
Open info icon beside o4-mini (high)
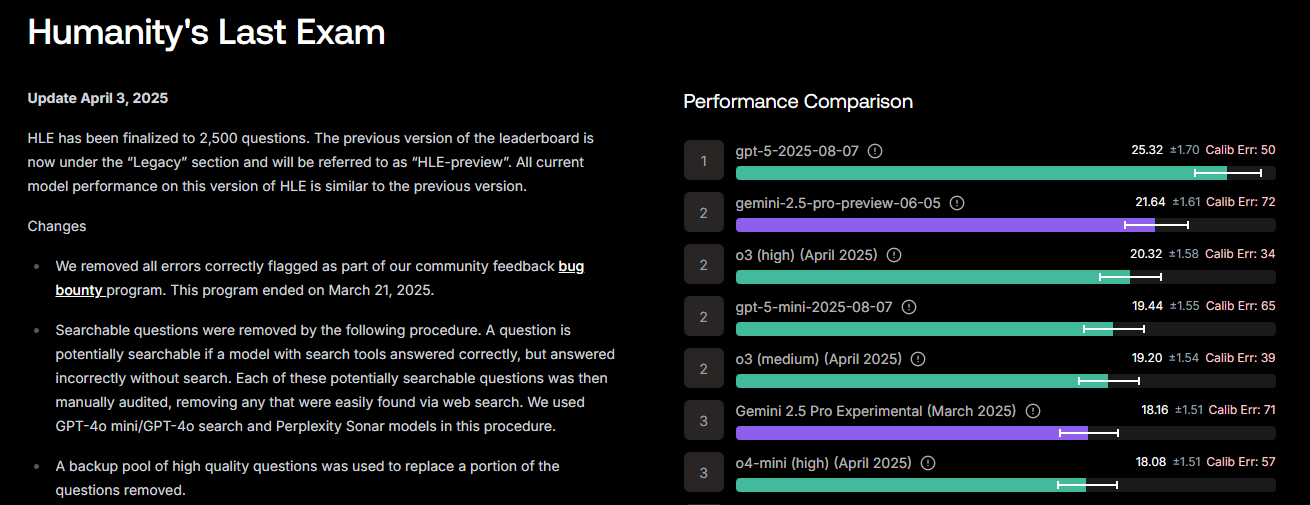928,463
